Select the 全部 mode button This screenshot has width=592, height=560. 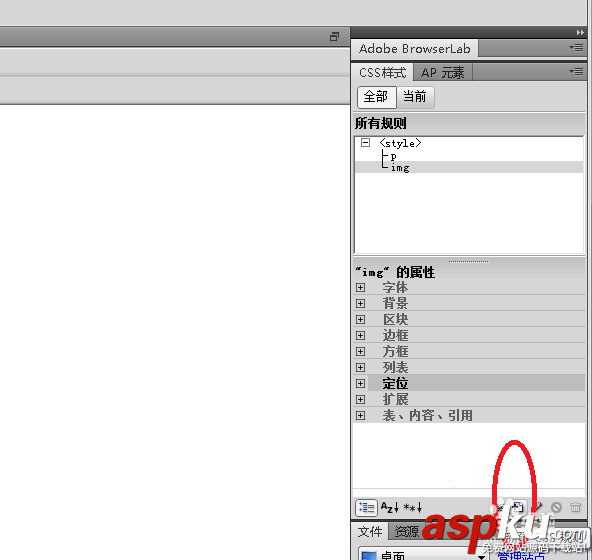point(376,97)
